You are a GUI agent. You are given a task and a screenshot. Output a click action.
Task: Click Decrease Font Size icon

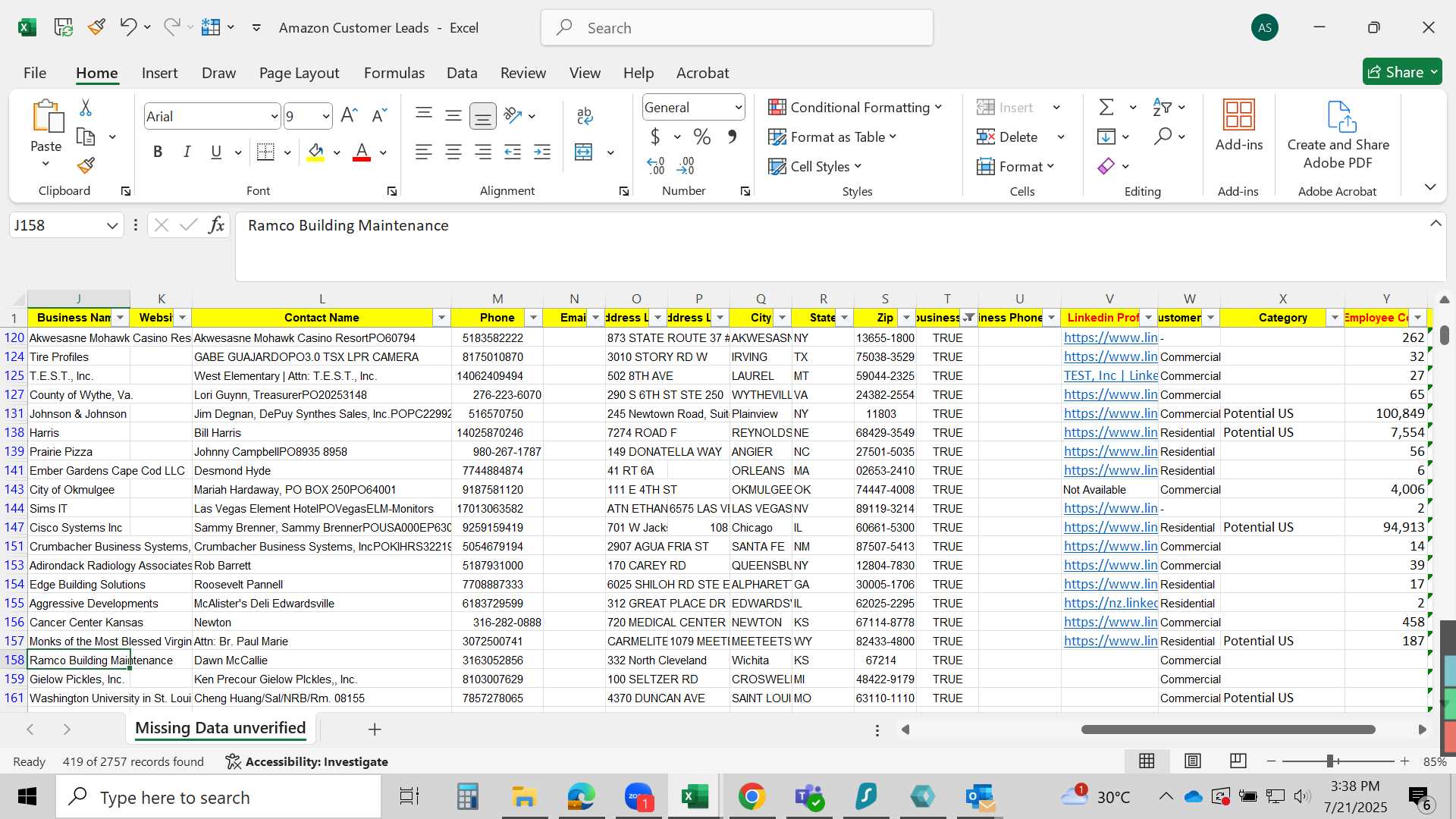pos(379,115)
